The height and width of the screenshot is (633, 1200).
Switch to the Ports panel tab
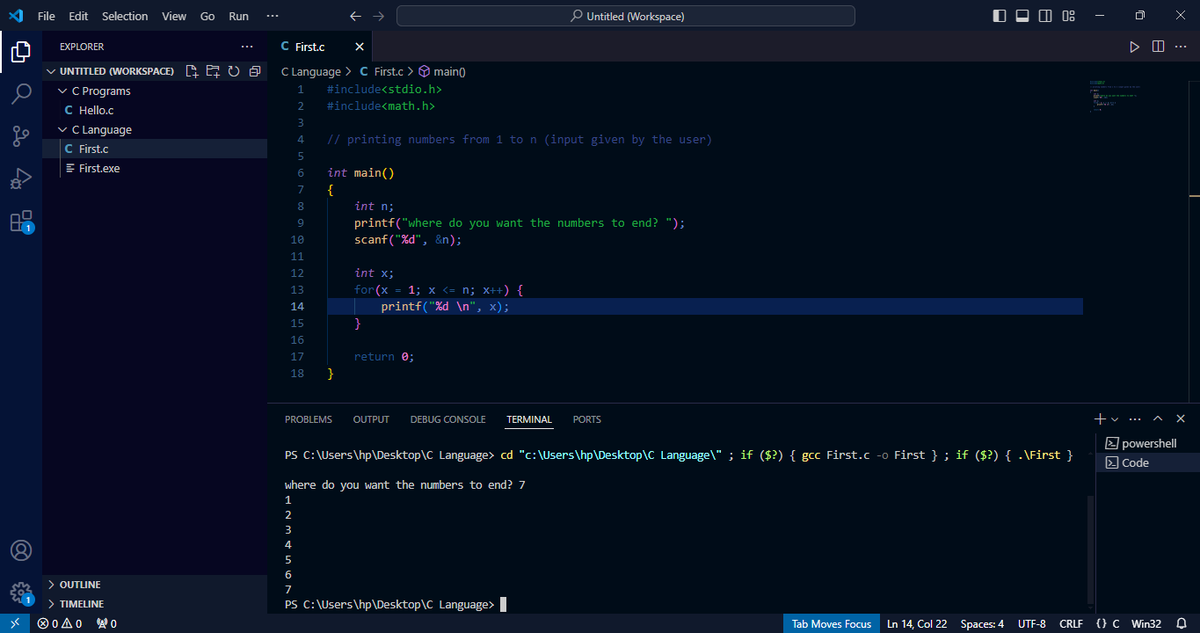coord(587,420)
